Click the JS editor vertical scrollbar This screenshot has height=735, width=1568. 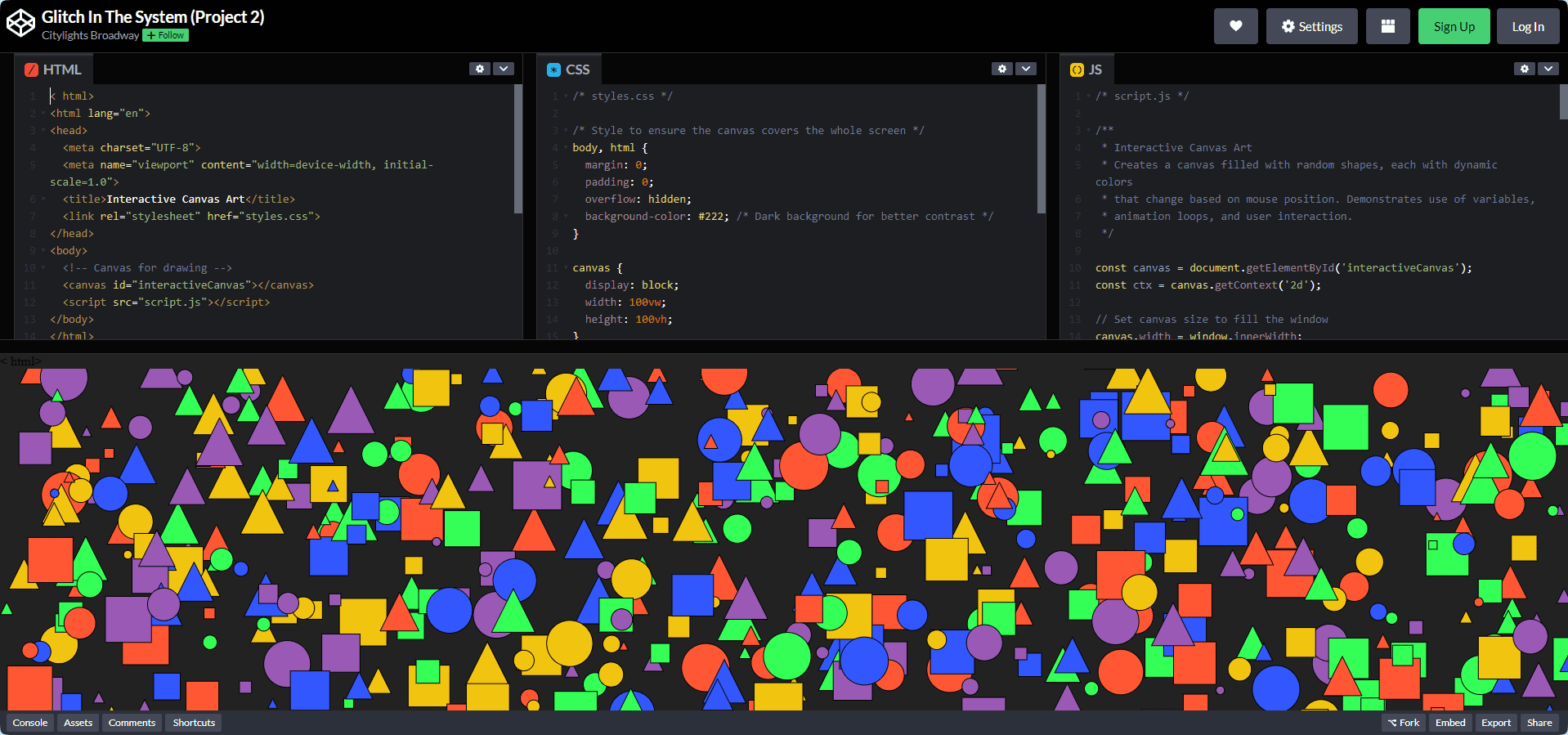(x=1564, y=102)
